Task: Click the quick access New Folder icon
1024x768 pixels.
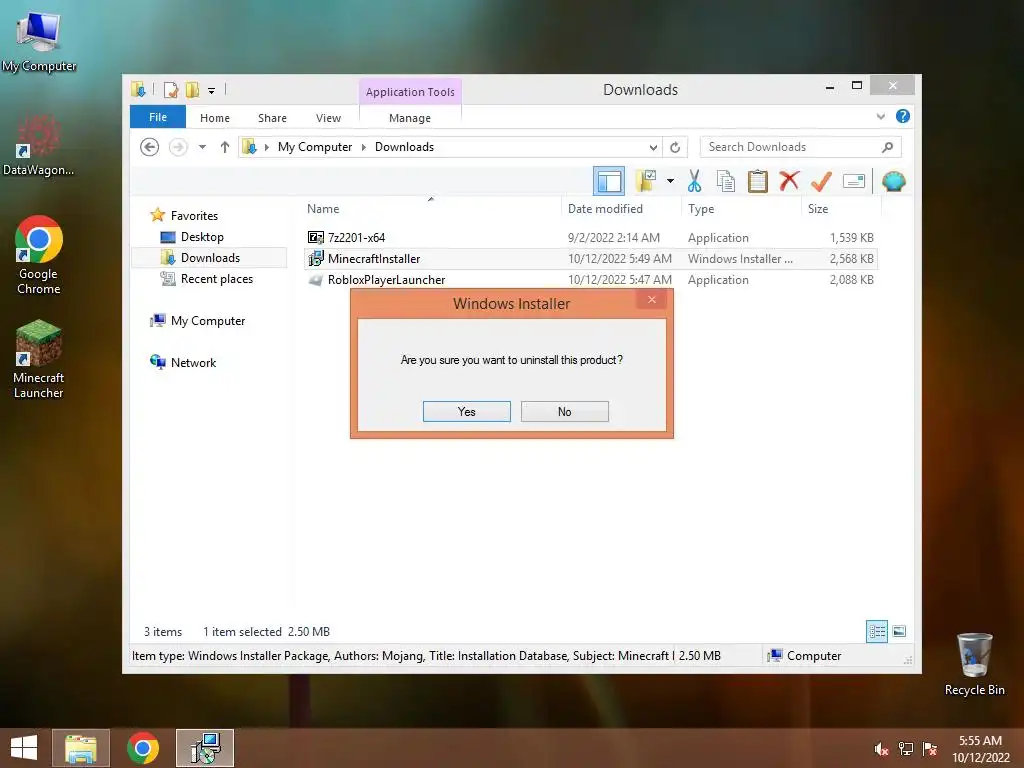Action: click(x=192, y=90)
